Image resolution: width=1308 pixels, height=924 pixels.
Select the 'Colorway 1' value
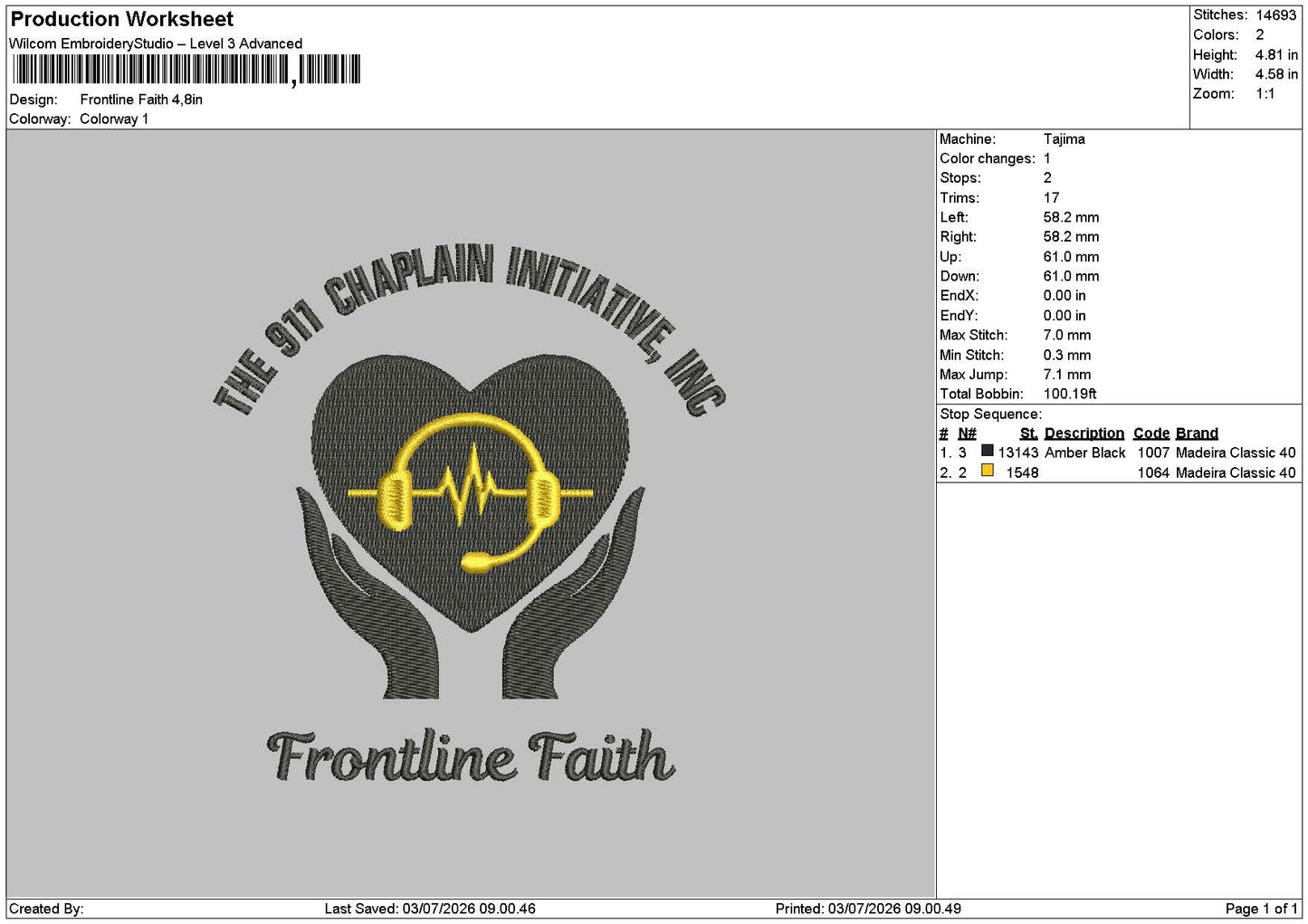[114, 119]
